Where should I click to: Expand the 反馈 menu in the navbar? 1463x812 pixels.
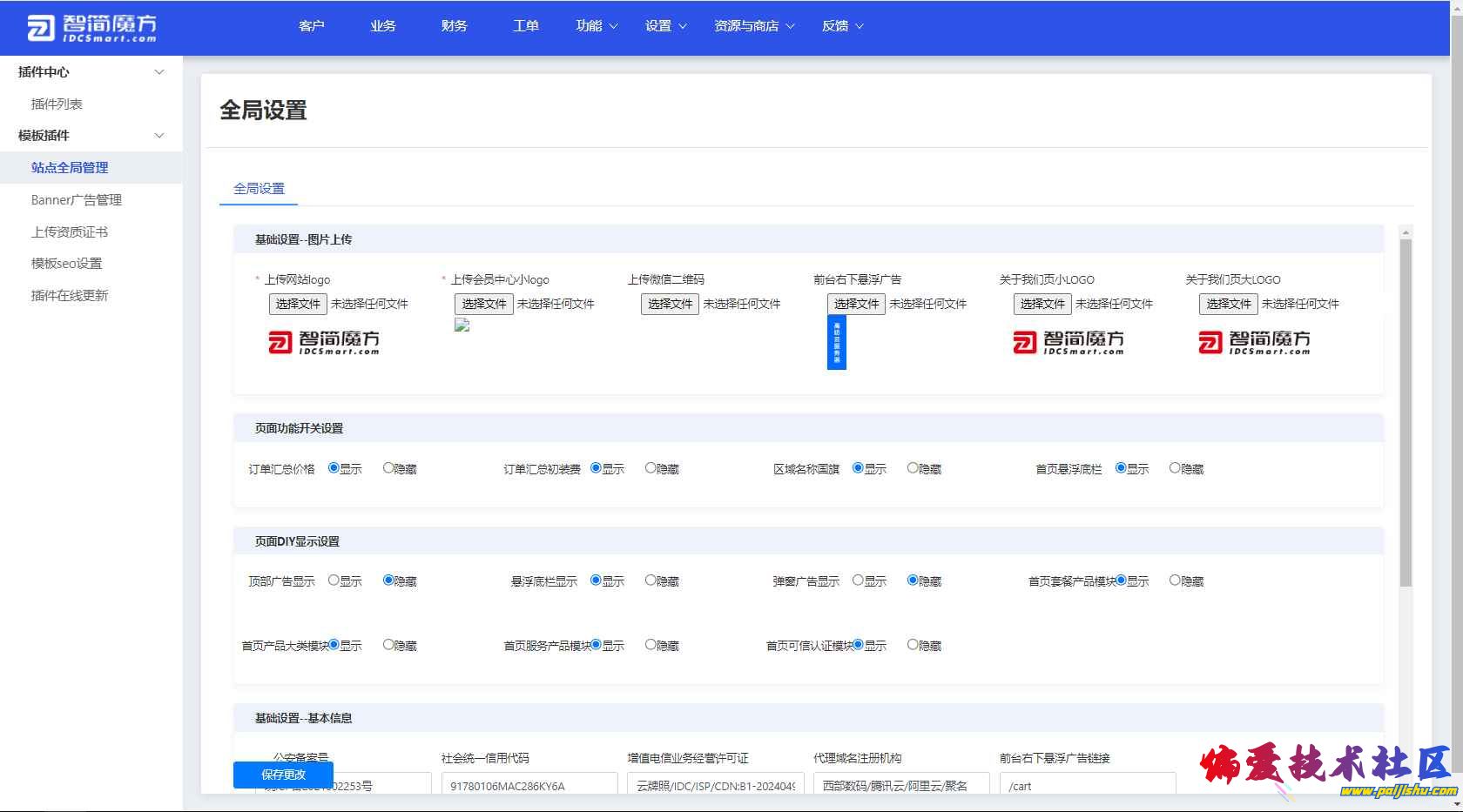(842, 26)
